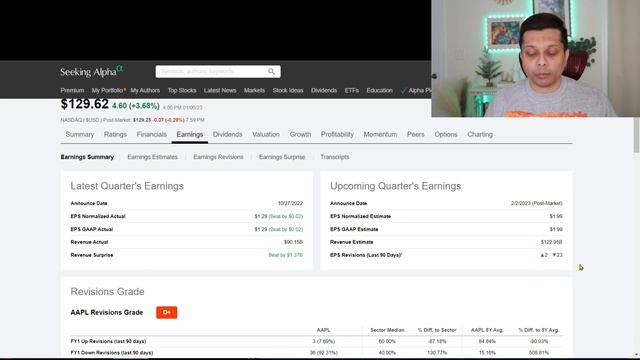
Task: Open ETFs navigation item
Action: (351, 90)
